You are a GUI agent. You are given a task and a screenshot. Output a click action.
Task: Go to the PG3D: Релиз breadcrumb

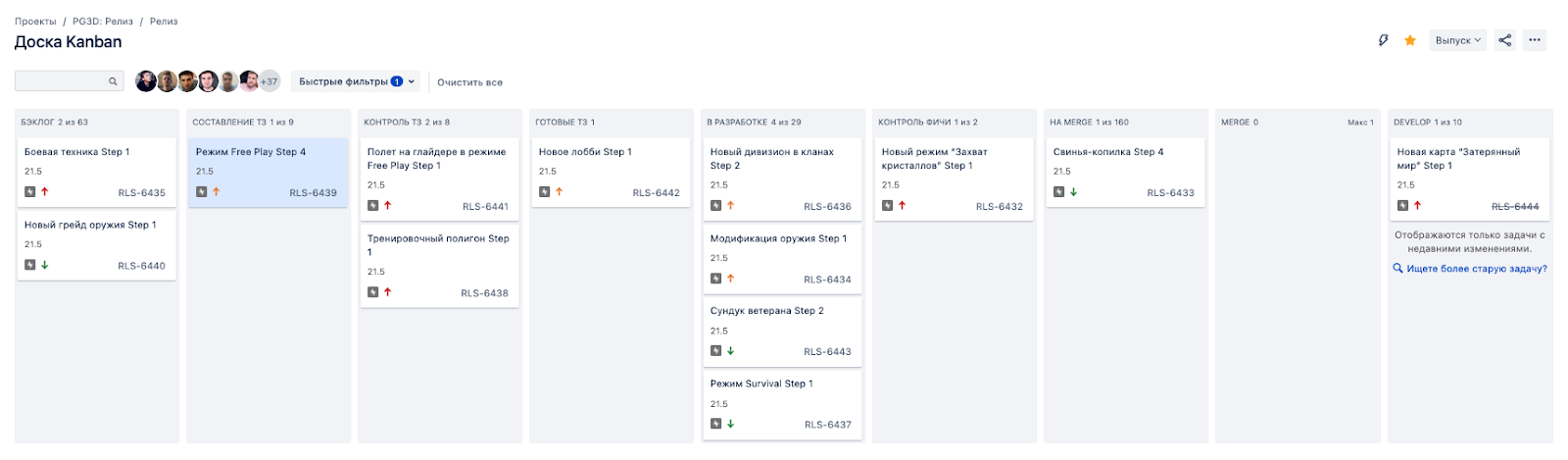coord(103,21)
